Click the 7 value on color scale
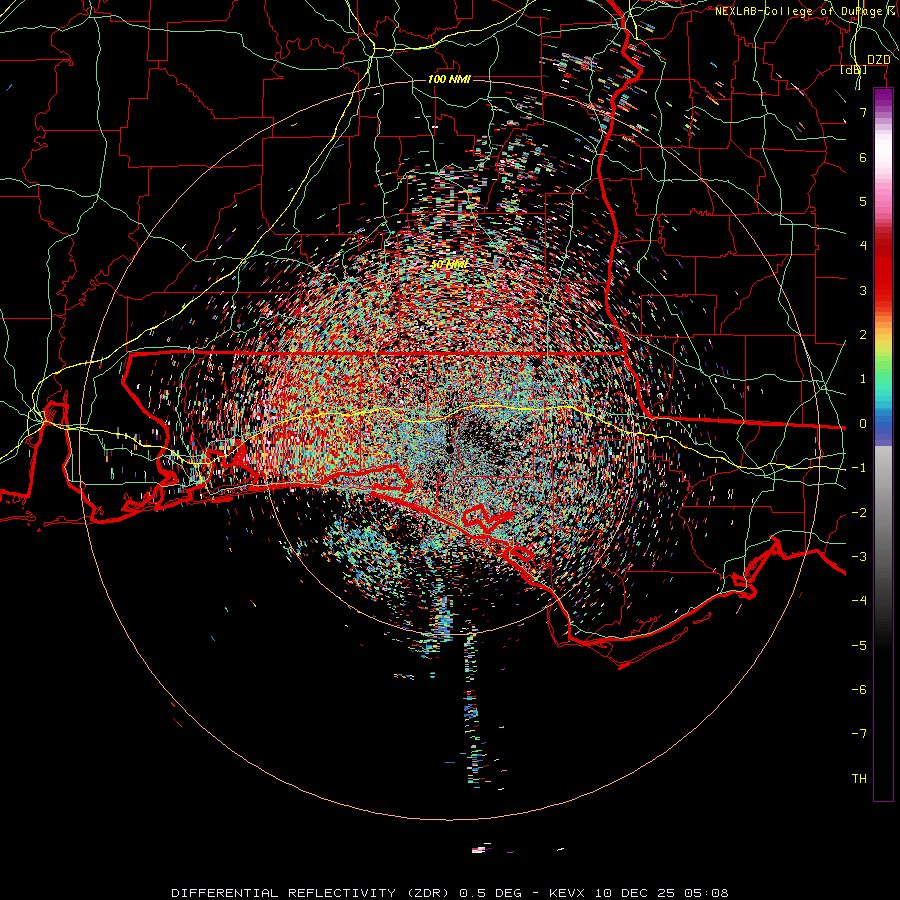The width and height of the screenshot is (900, 900). point(863,112)
